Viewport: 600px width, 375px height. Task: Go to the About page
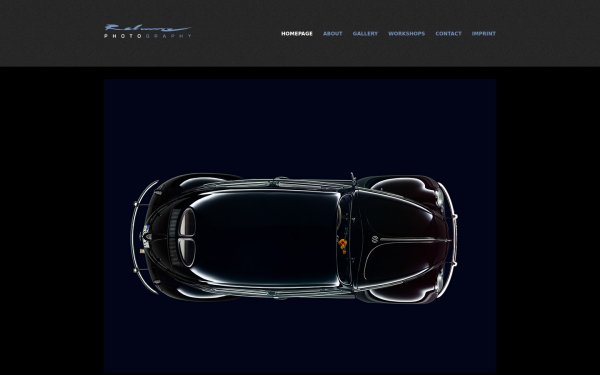[x=333, y=34]
